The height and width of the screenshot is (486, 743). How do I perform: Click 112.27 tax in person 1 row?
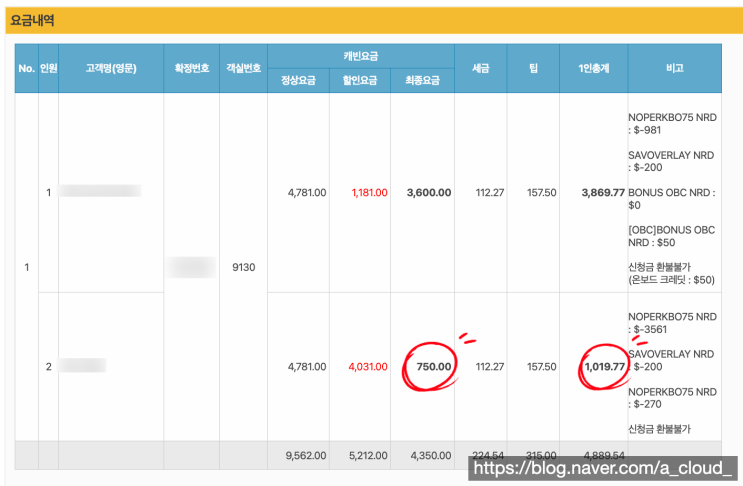[x=490, y=192]
